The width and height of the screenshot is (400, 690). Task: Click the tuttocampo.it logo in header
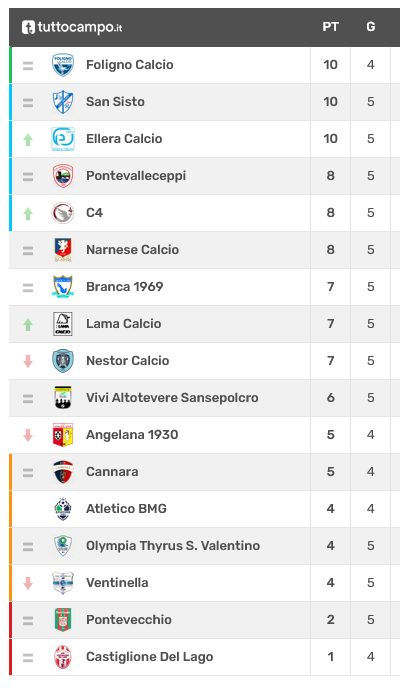pyautogui.click(x=72, y=27)
